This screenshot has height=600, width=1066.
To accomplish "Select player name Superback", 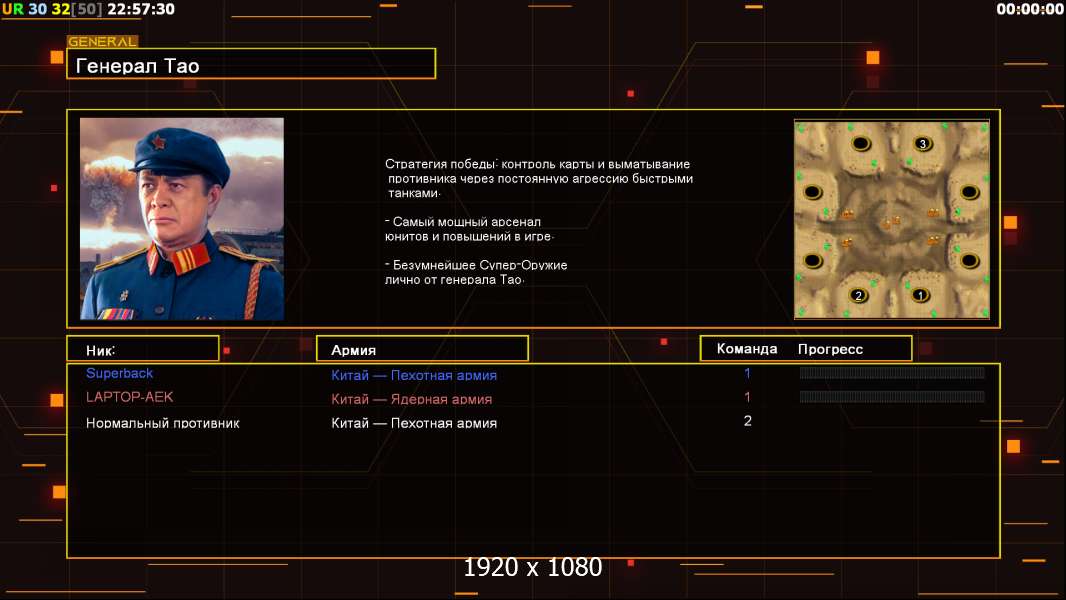I will tap(119, 373).
